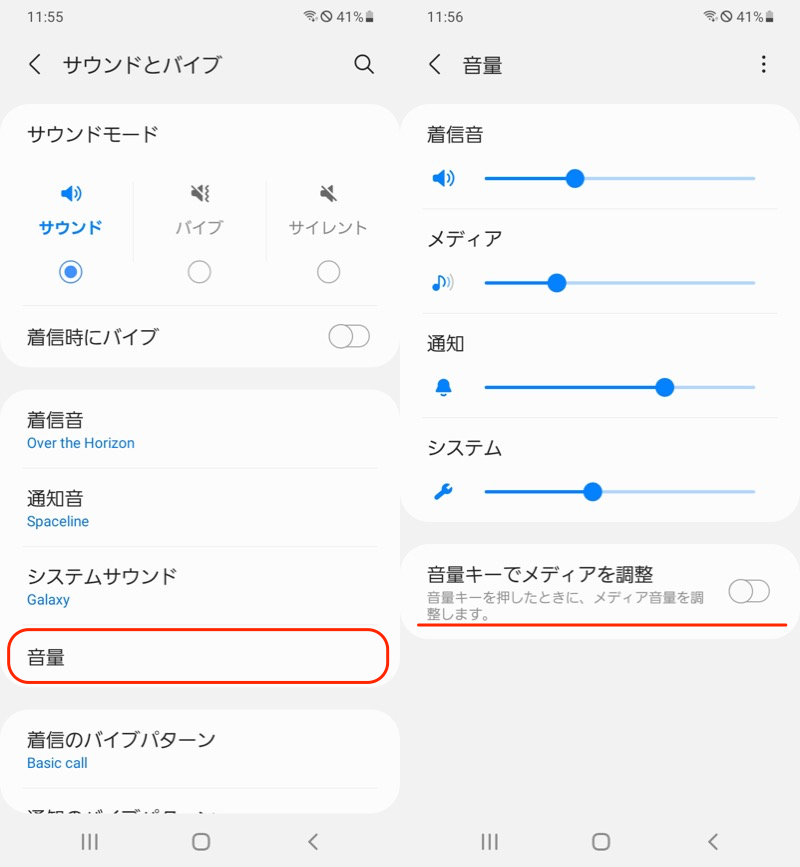Open 着信のバイブパターン Basic call
Image resolution: width=800 pixels, height=867 pixels.
(200, 749)
